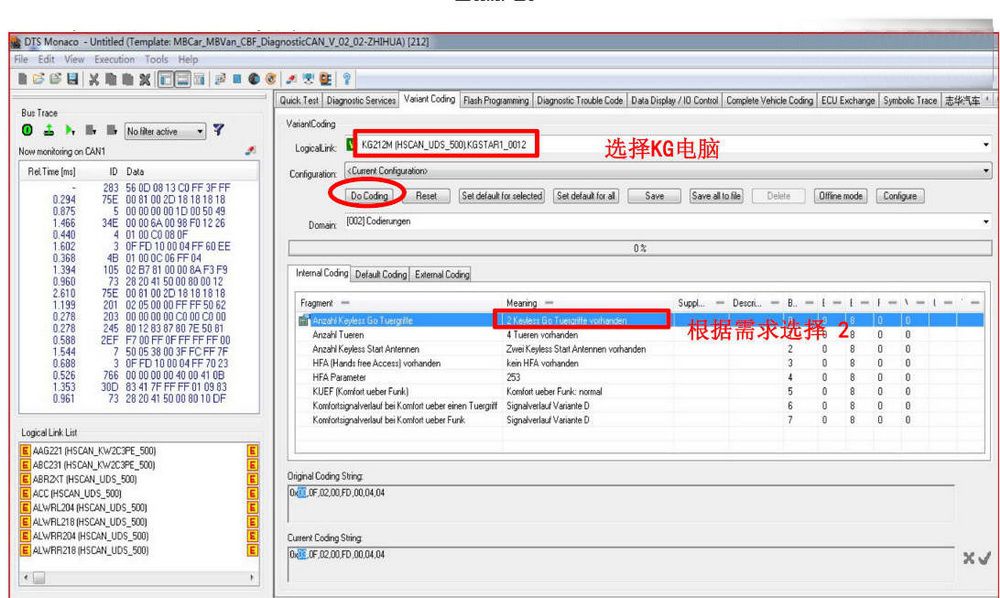Click the Offline mode button
The width and height of the screenshot is (1000, 598).
(x=841, y=196)
